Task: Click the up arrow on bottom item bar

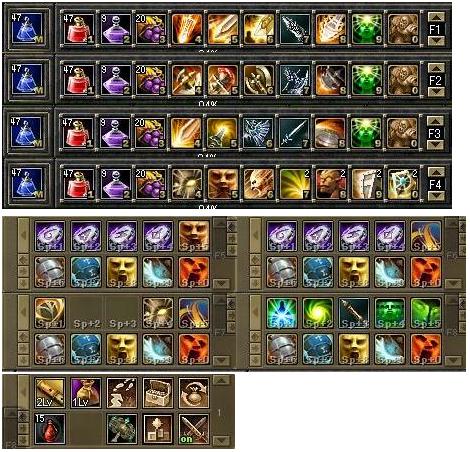Action: click(221, 380)
